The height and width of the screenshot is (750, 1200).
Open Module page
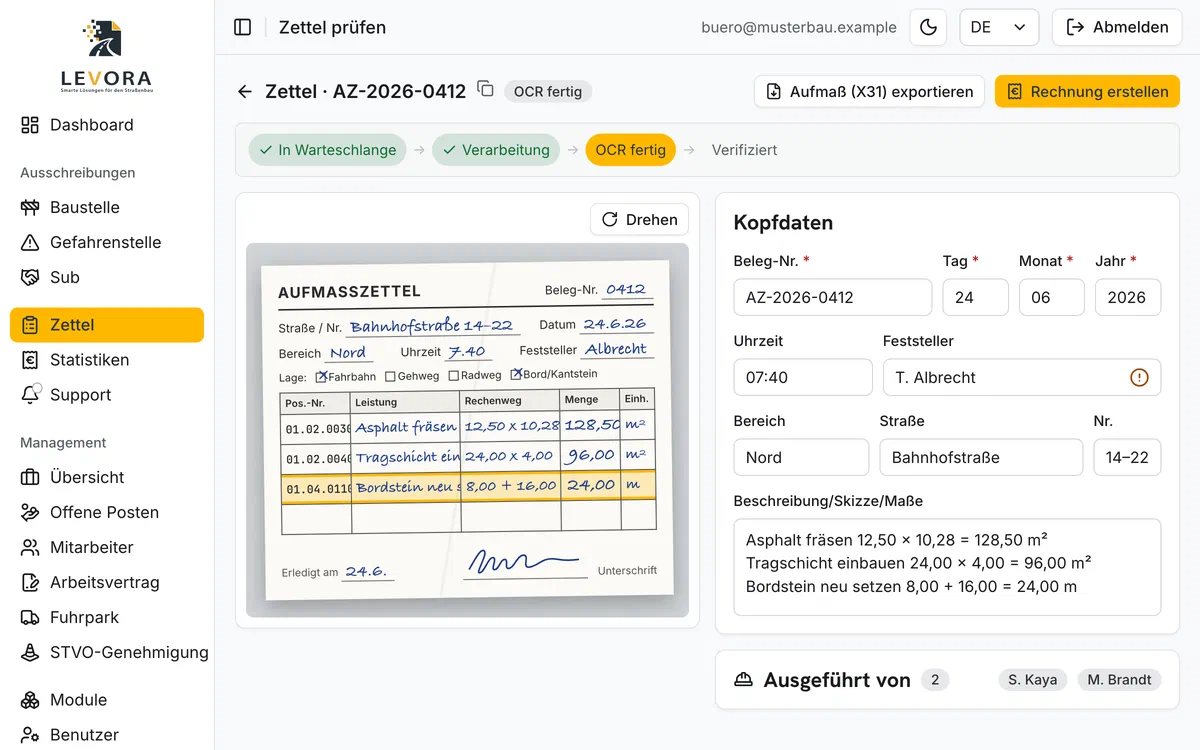107,700
